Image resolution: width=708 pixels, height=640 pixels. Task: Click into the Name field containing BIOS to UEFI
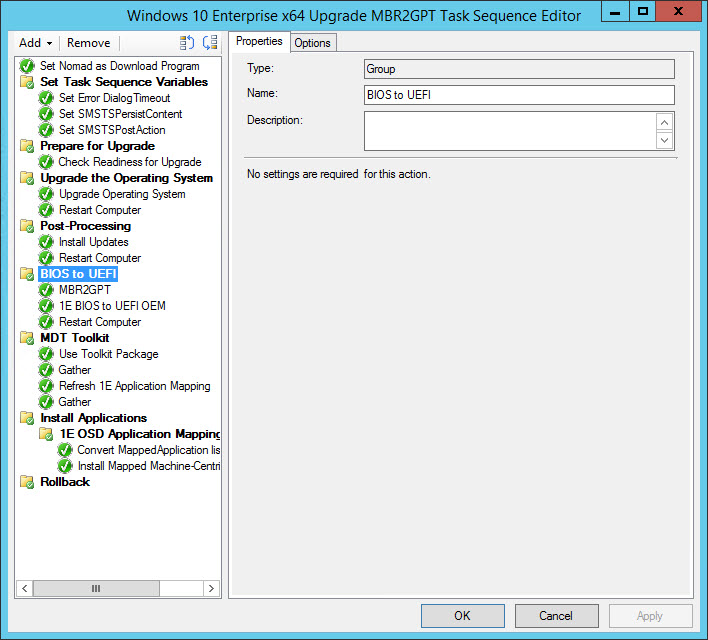point(518,95)
